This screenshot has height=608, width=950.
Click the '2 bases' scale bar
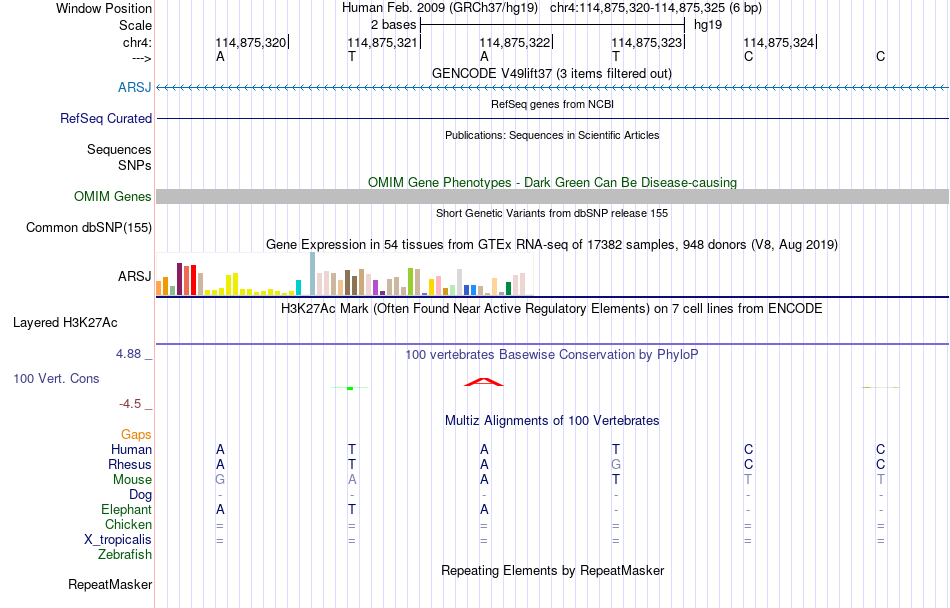pos(552,25)
